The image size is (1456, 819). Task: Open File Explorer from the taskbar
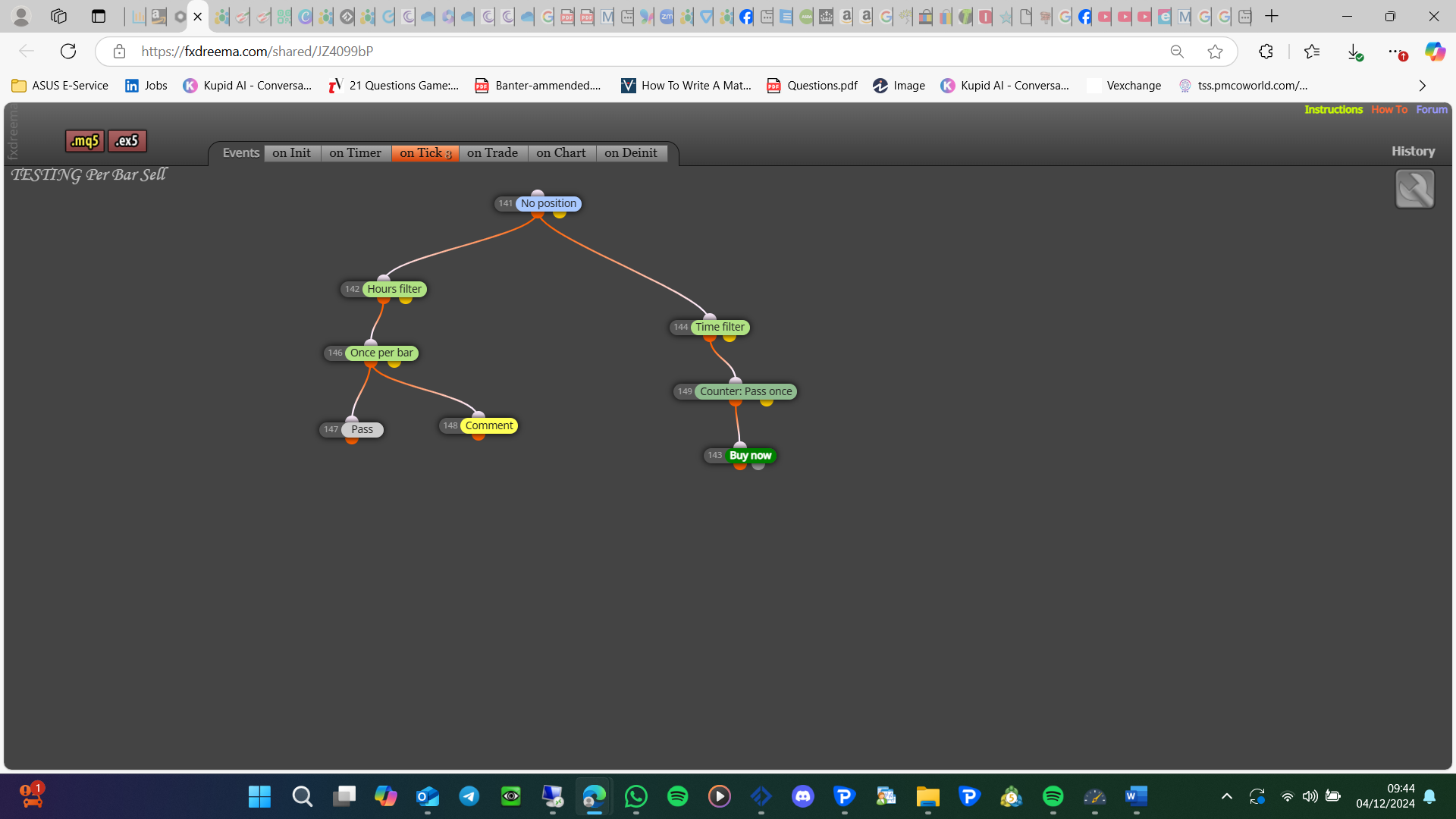[927, 796]
